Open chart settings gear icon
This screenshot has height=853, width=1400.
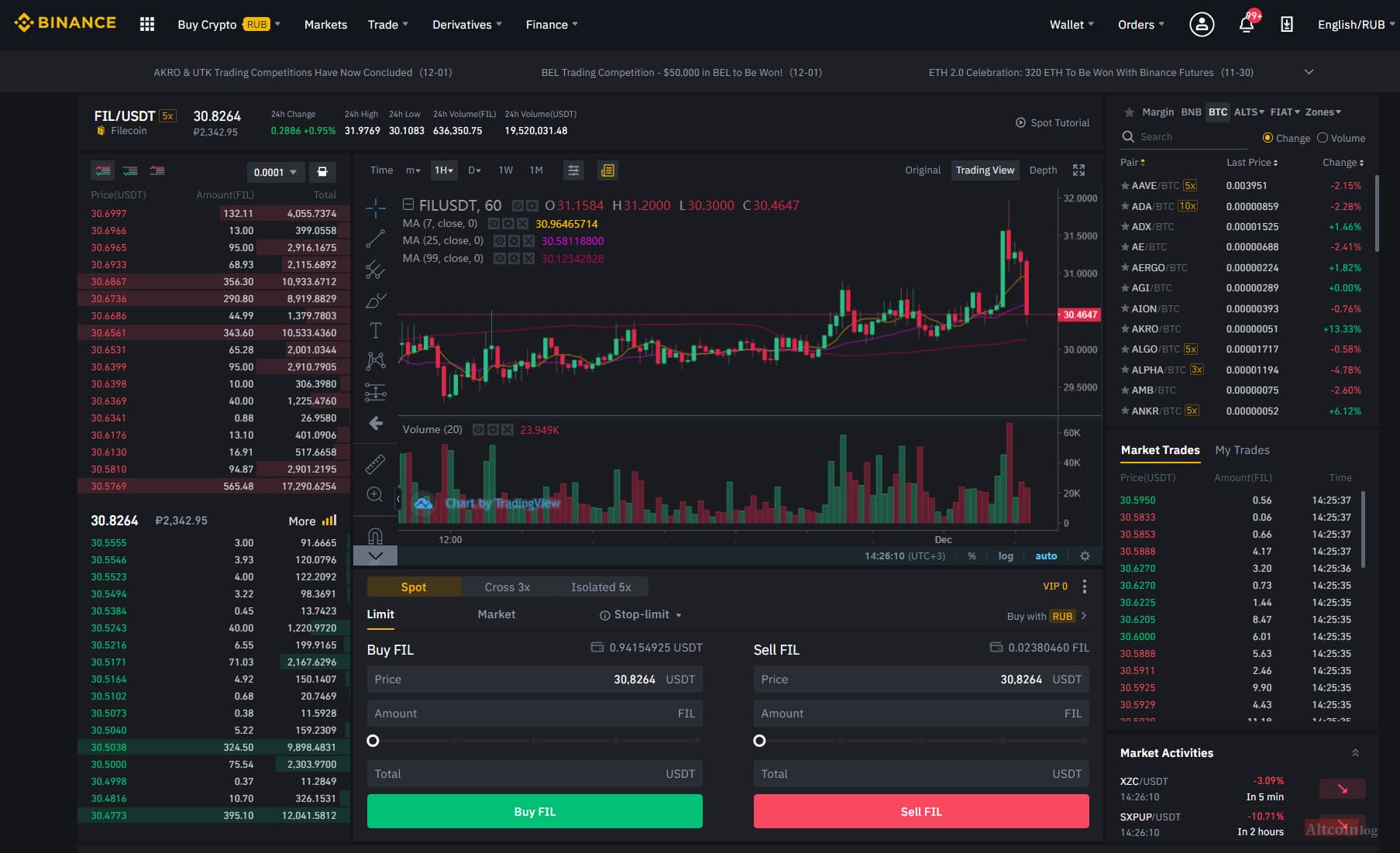point(1085,556)
